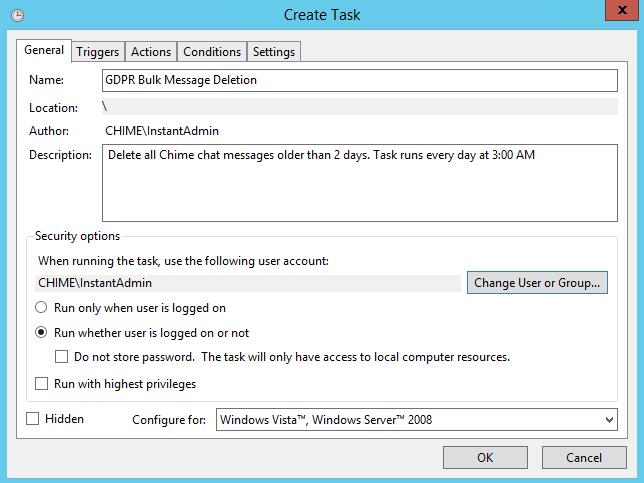Select the Conditions tab
This screenshot has height=483, width=644.
(x=212, y=52)
